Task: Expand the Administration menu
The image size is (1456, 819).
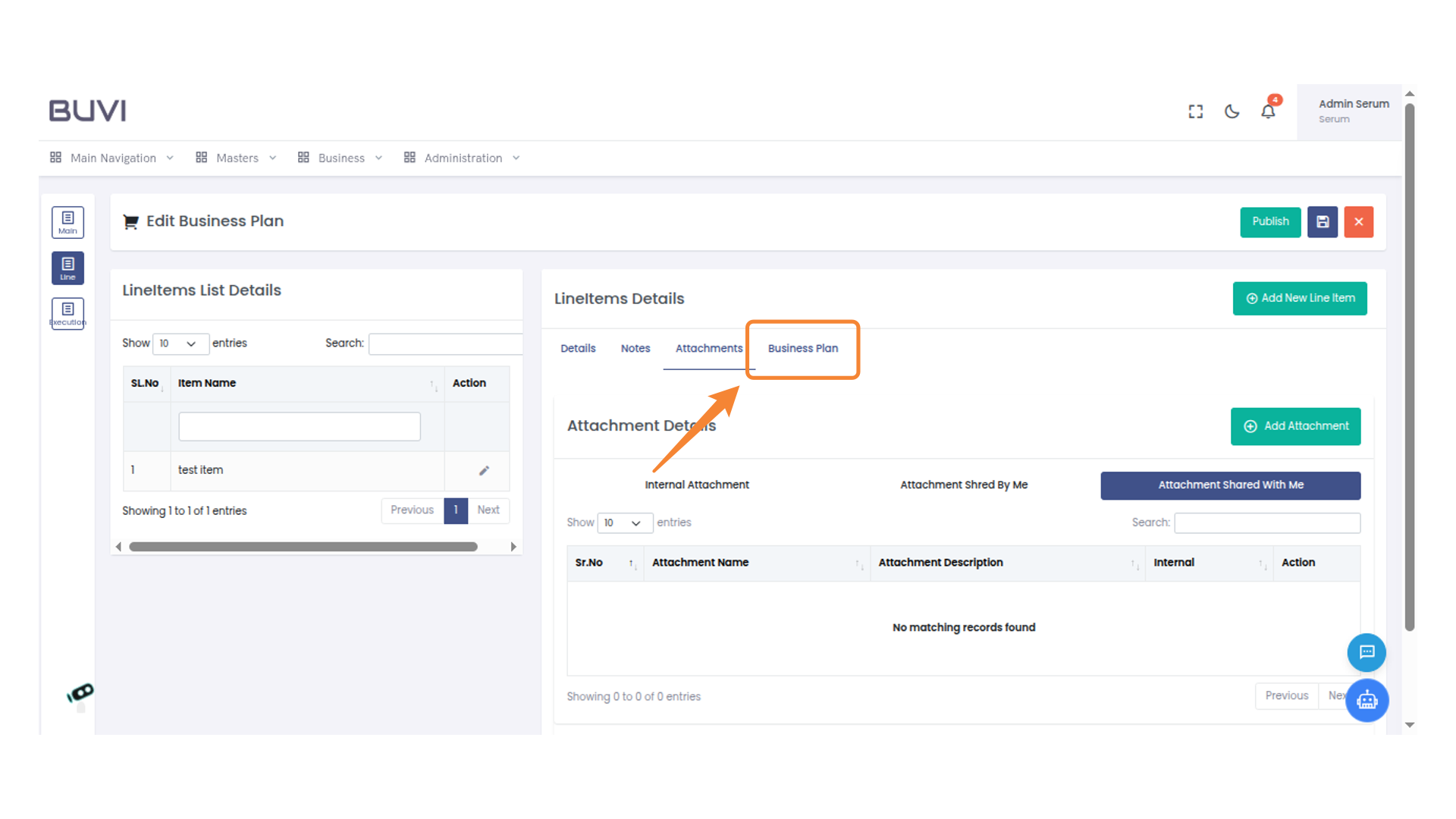Action: pyautogui.click(x=463, y=158)
